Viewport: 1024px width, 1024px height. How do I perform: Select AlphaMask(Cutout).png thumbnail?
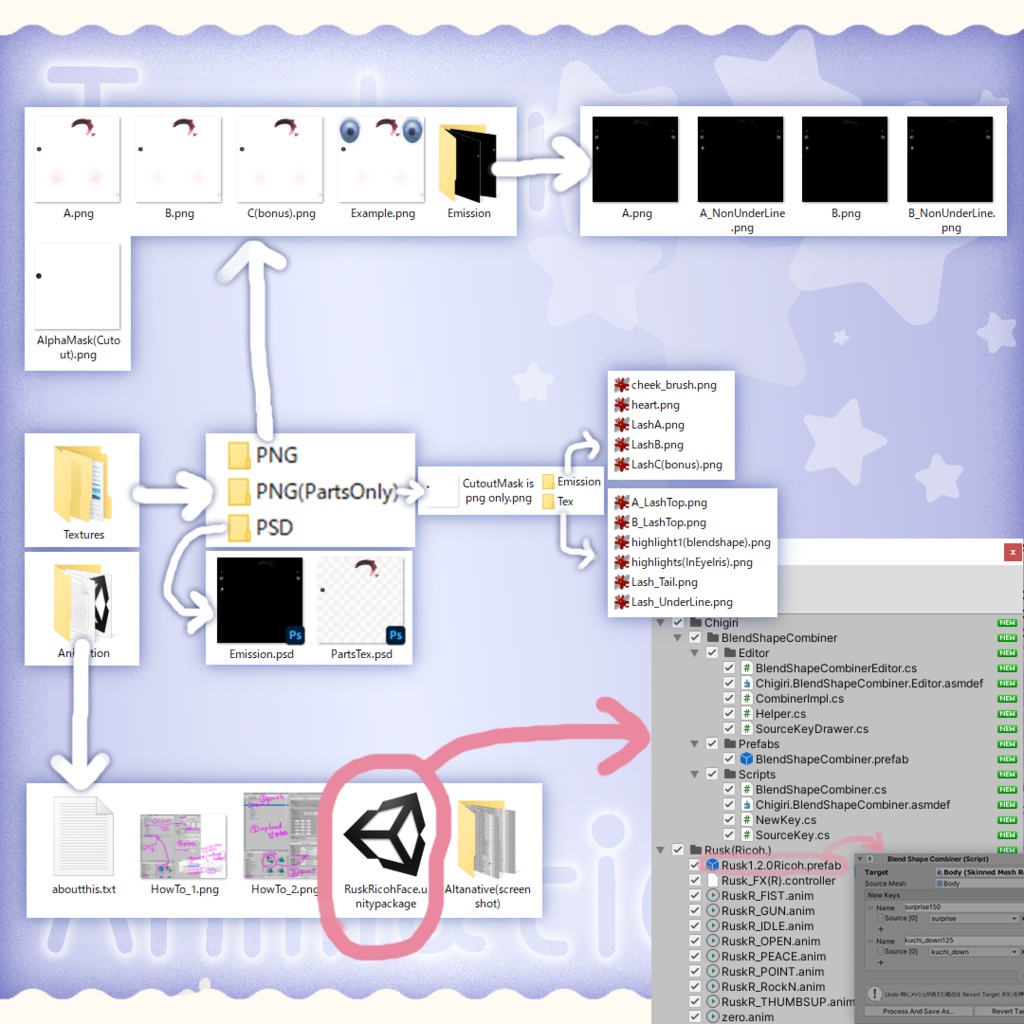[77, 286]
